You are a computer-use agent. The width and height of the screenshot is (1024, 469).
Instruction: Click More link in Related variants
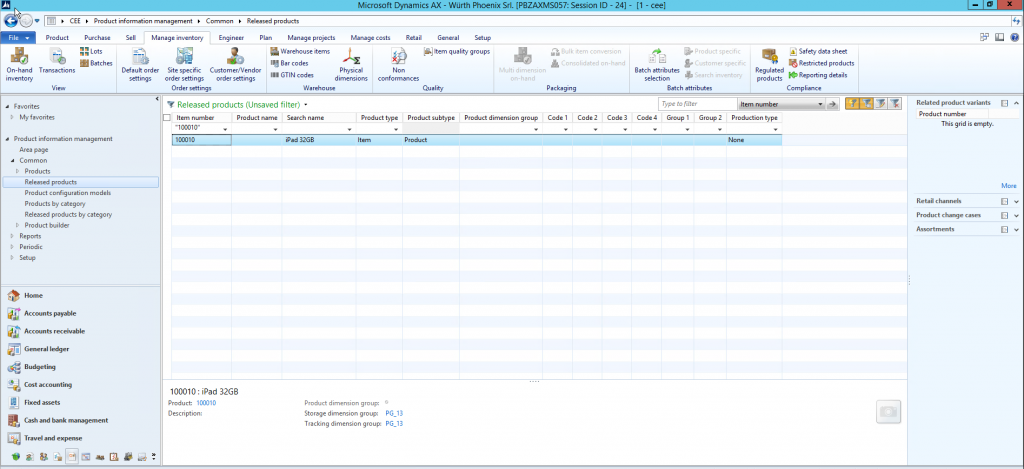(1008, 186)
